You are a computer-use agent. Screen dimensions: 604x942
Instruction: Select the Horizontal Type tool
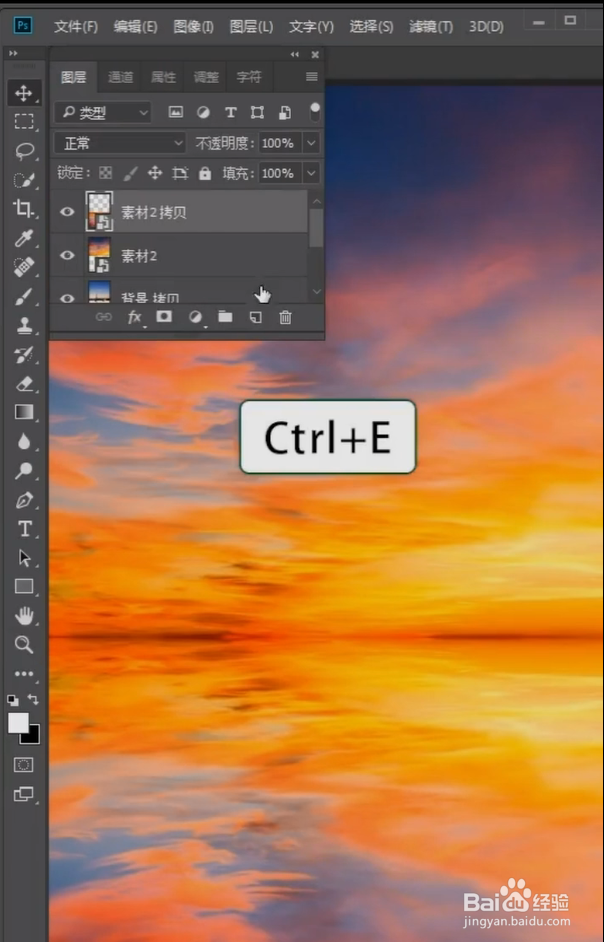point(24,529)
